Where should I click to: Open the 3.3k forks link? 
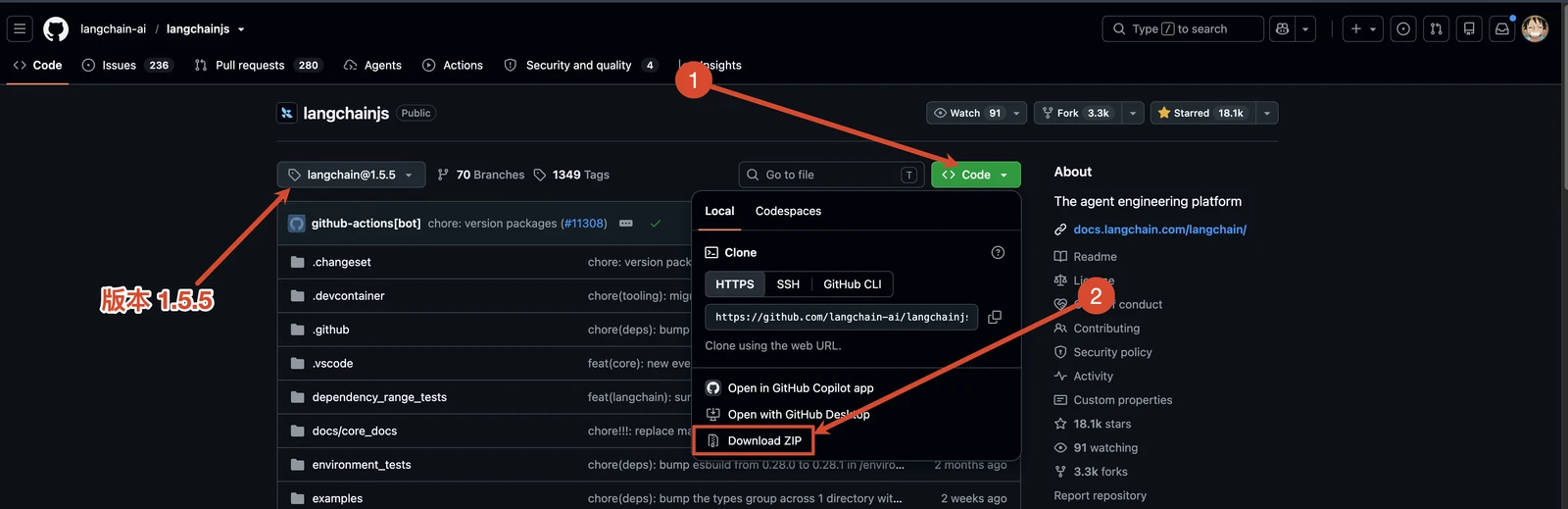pyautogui.click(x=1091, y=472)
